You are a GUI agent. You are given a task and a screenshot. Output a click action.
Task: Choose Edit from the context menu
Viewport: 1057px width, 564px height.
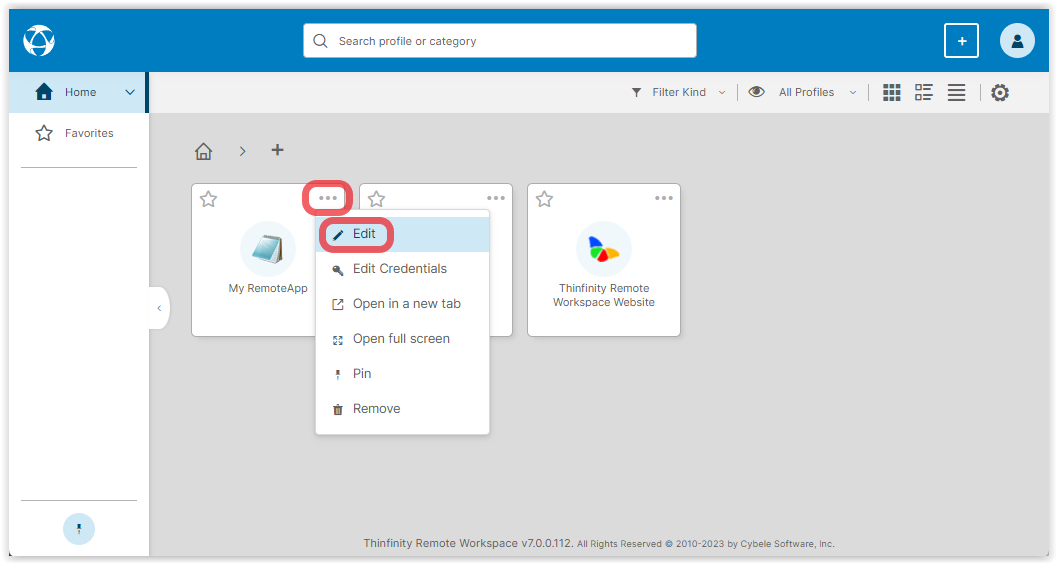[402, 234]
